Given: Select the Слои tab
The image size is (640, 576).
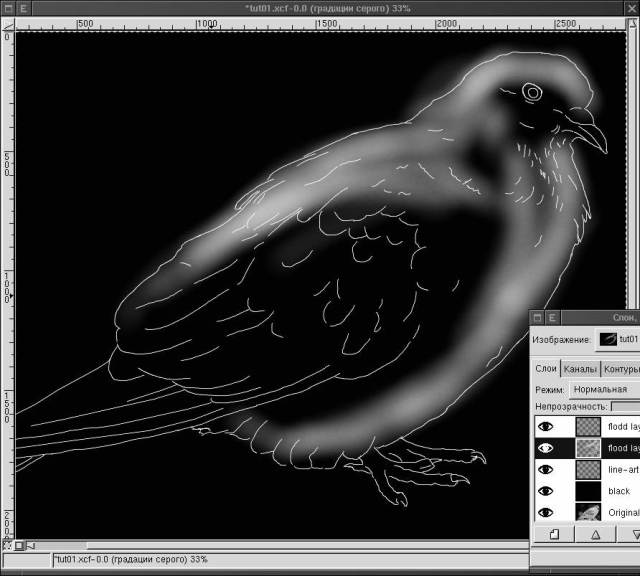Looking at the screenshot, I should click(x=546, y=369).
